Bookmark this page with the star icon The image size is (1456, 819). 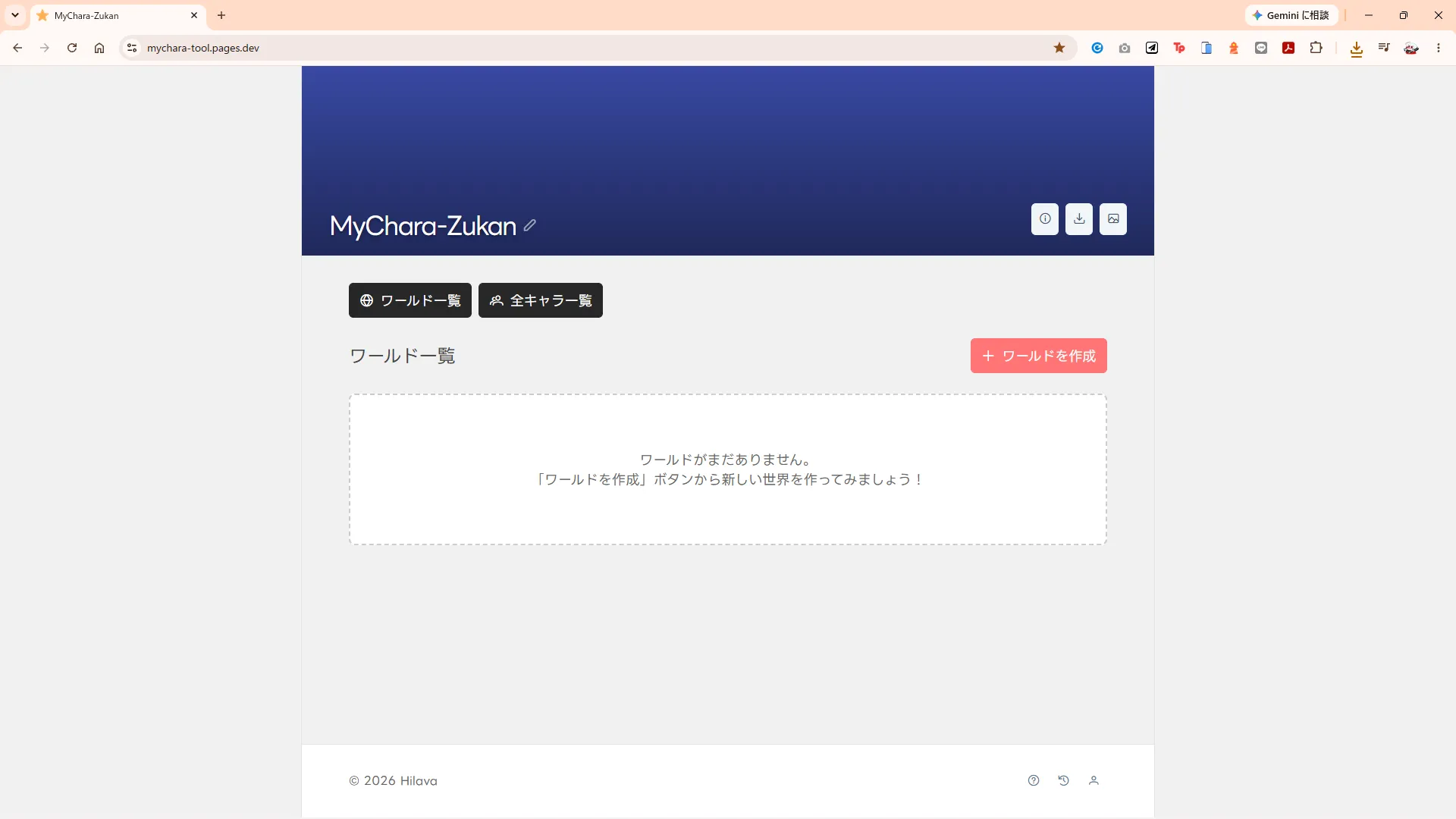(x=1059, y=48)
